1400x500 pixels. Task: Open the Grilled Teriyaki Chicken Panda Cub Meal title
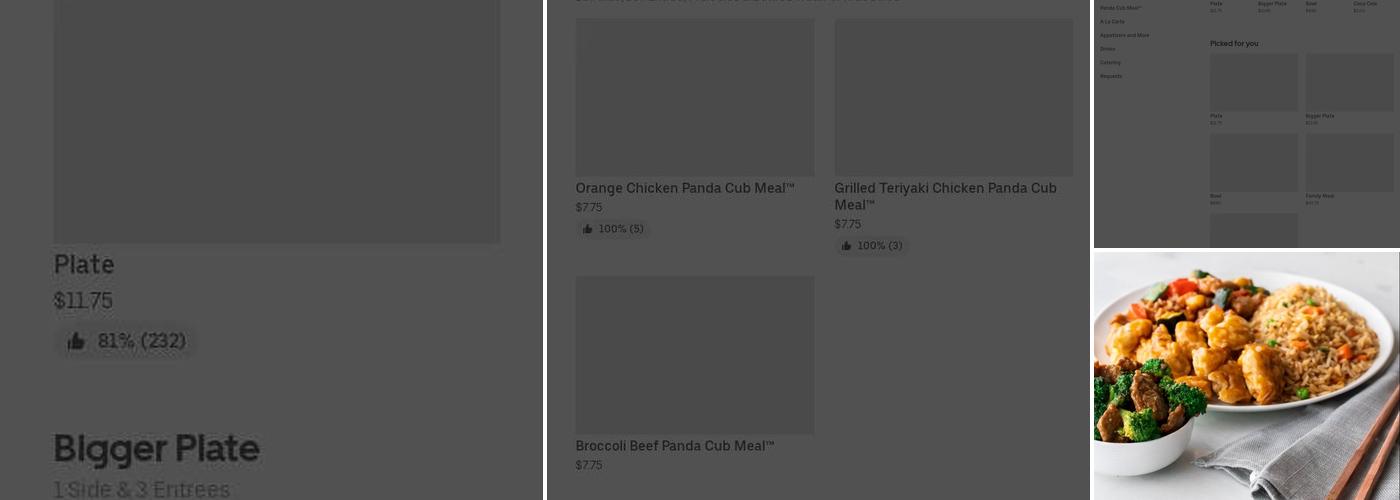click(x=945, y=196)
